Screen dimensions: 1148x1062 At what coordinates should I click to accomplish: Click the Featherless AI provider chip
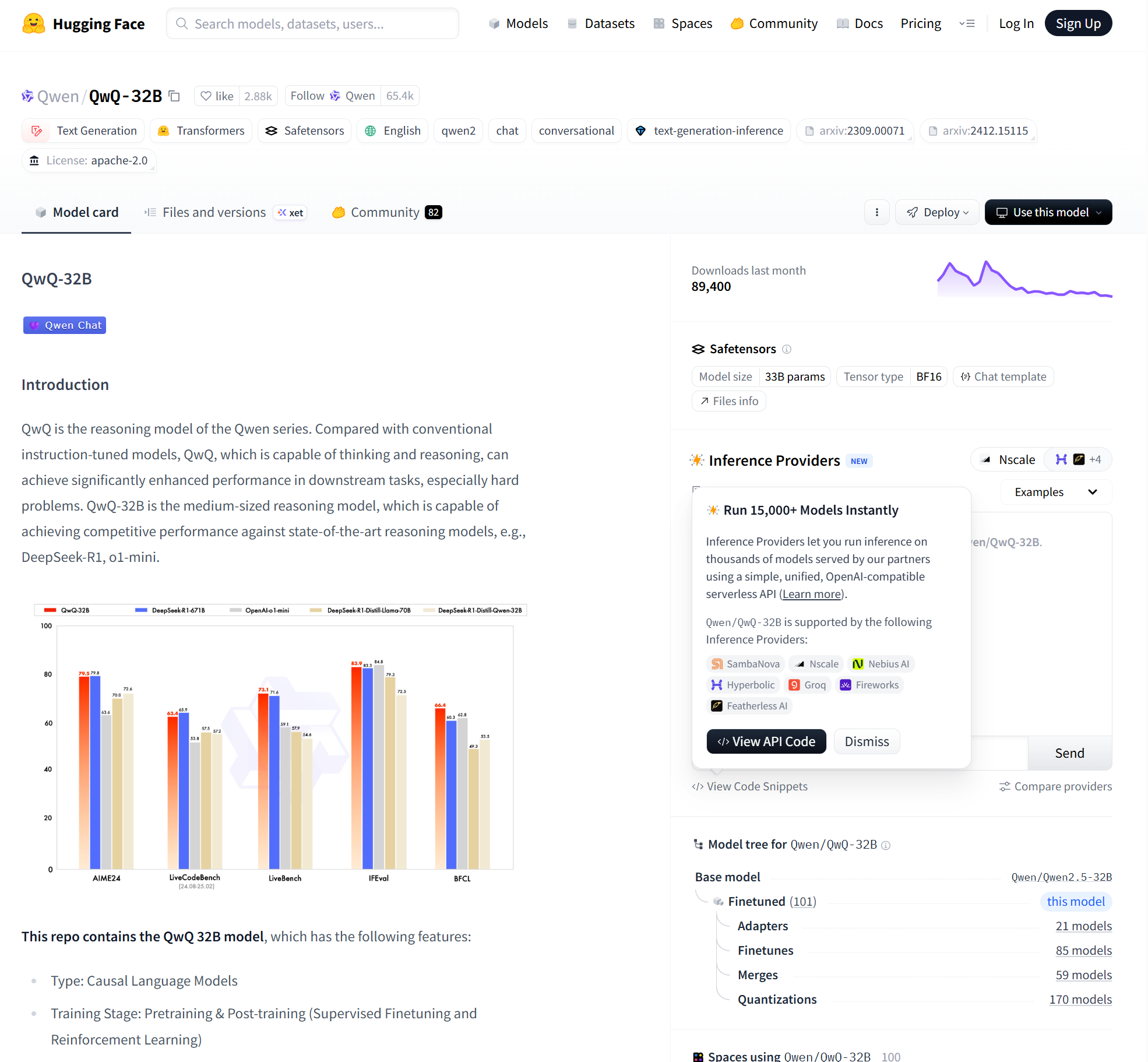point(749,706)
